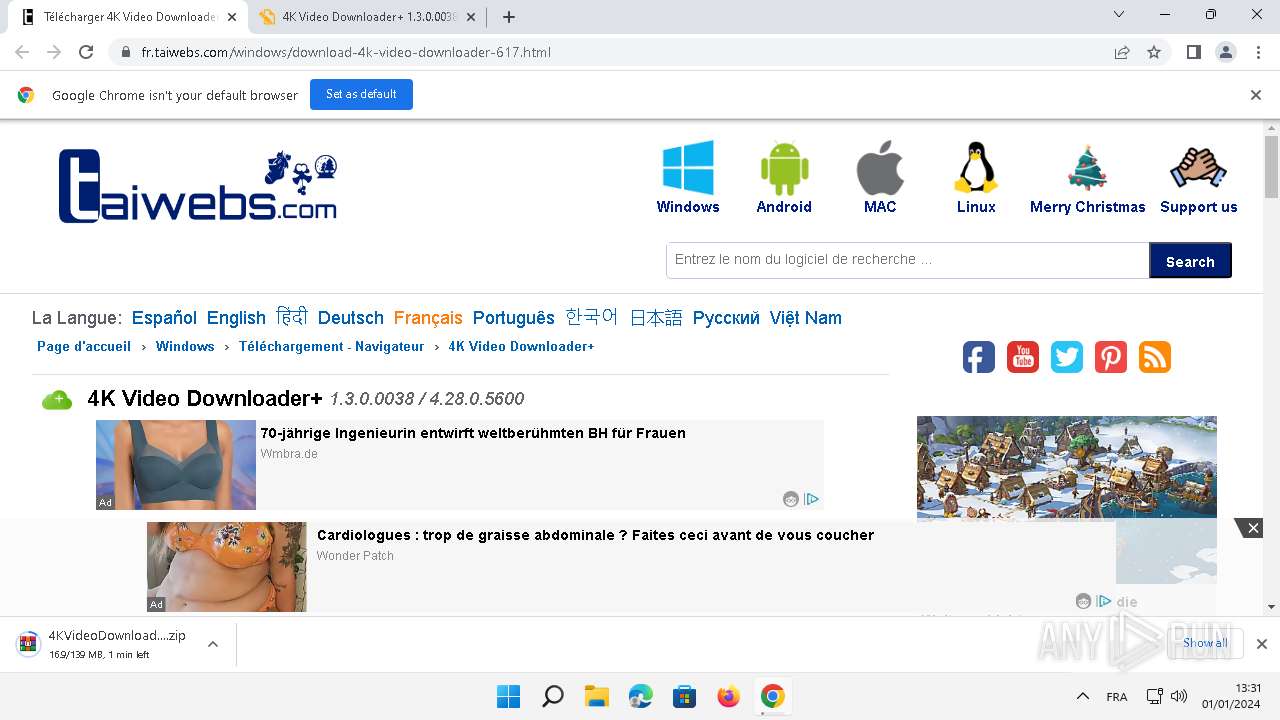
Task: Open a new browser tab
Action: 509,17
